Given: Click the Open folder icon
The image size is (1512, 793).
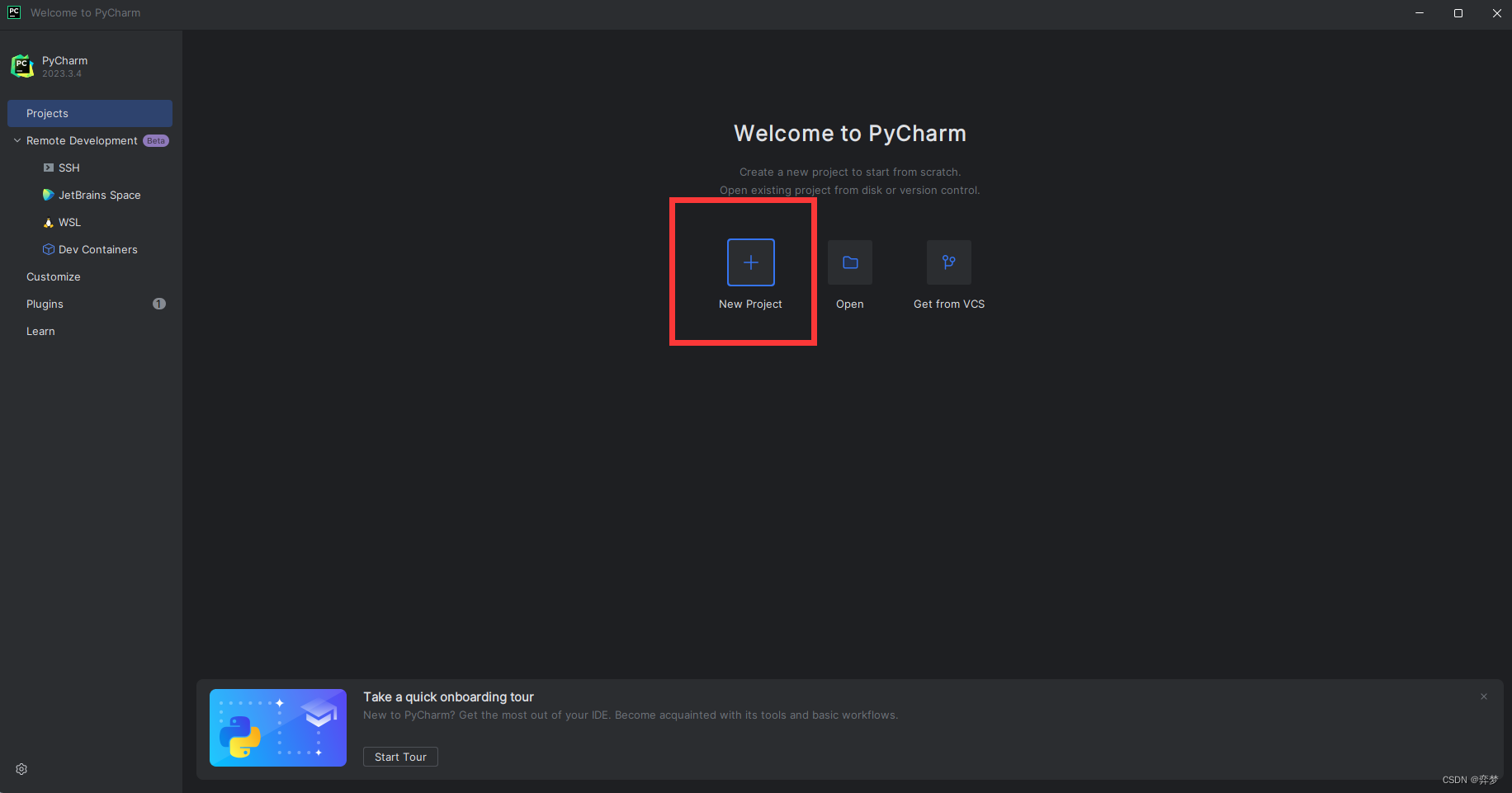Looking at the screenshot, I should coord(850,262).
